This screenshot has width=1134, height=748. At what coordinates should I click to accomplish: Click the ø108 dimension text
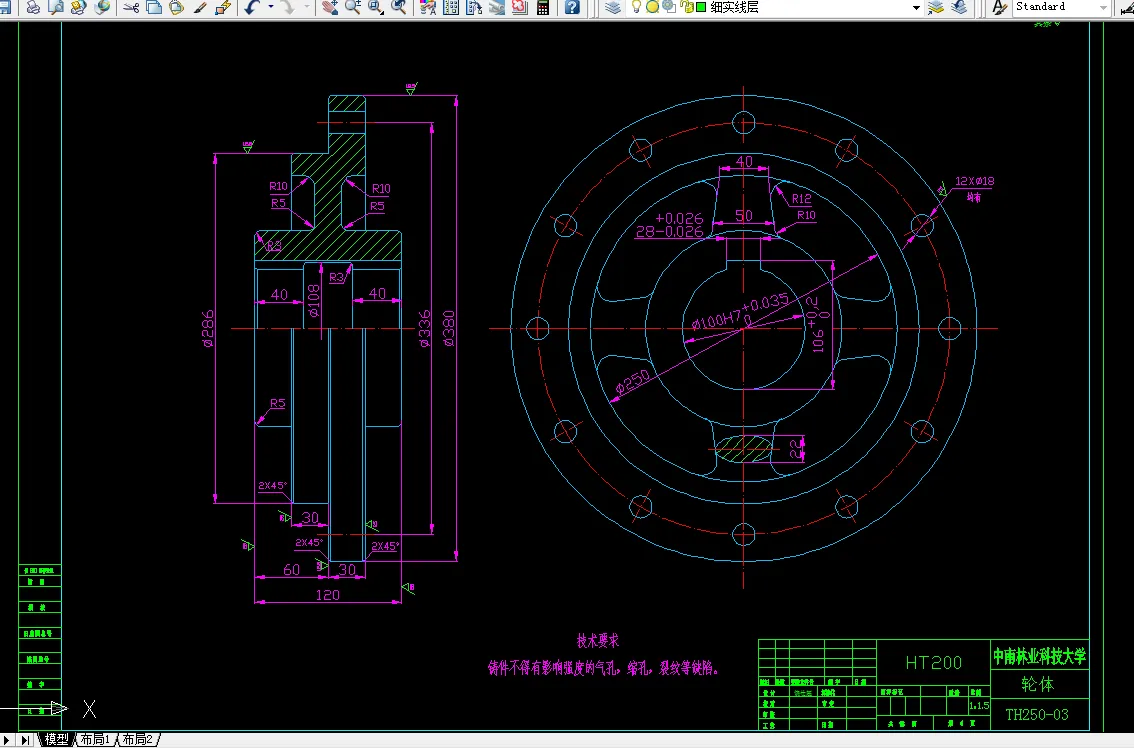(313, 301)
